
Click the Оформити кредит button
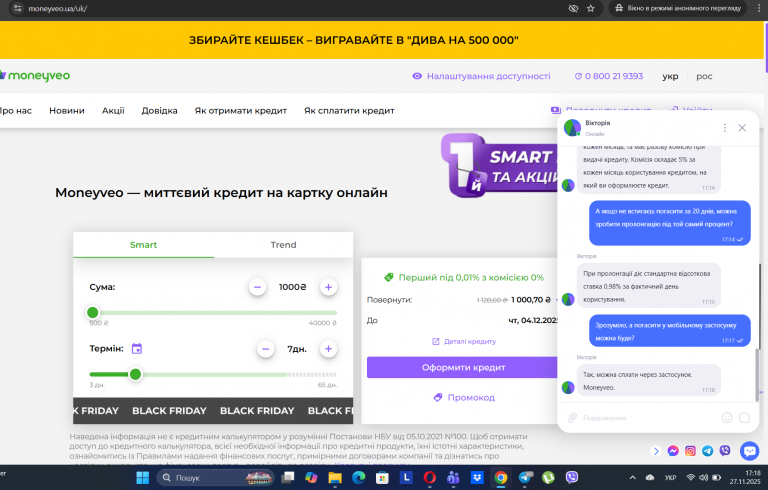pos(463,368)
